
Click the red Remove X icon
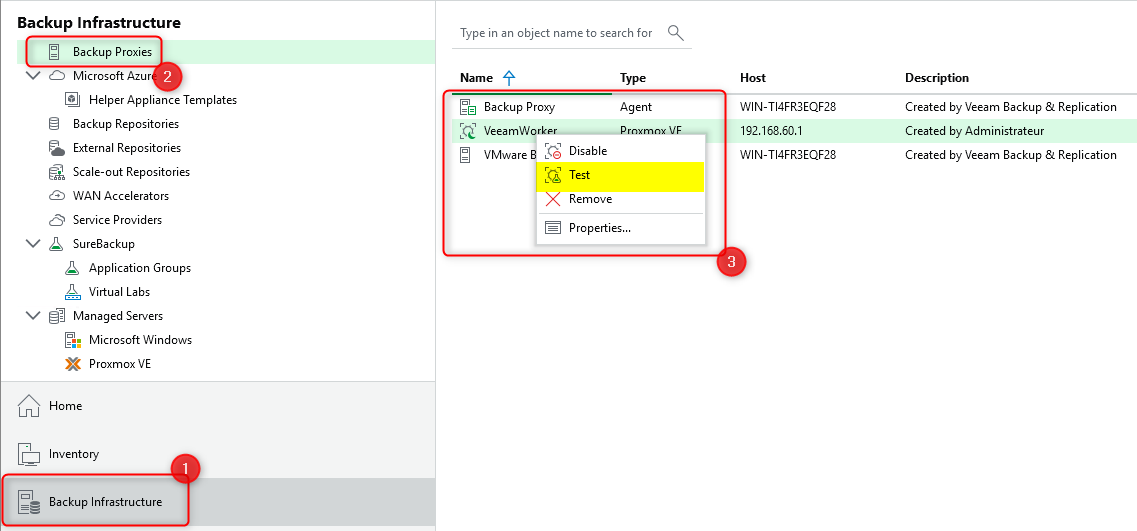553,199
